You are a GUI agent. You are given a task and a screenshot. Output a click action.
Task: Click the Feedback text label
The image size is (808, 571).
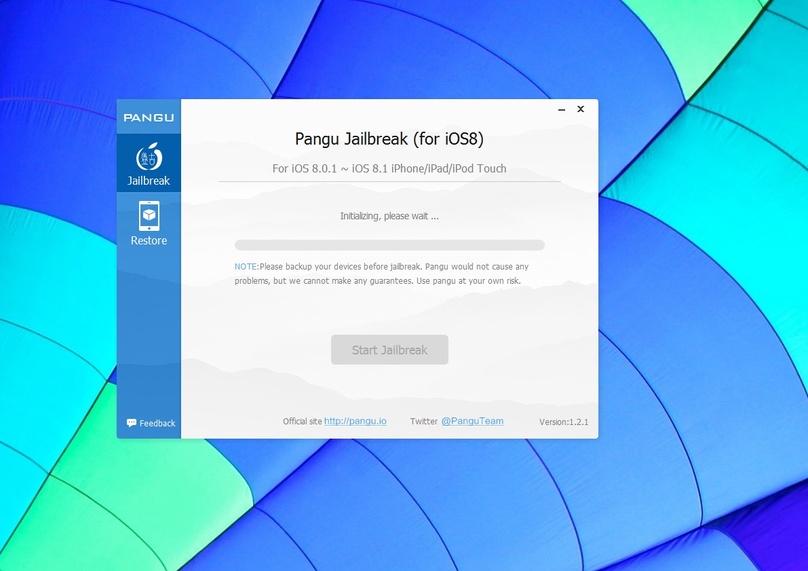pos(157,423)
